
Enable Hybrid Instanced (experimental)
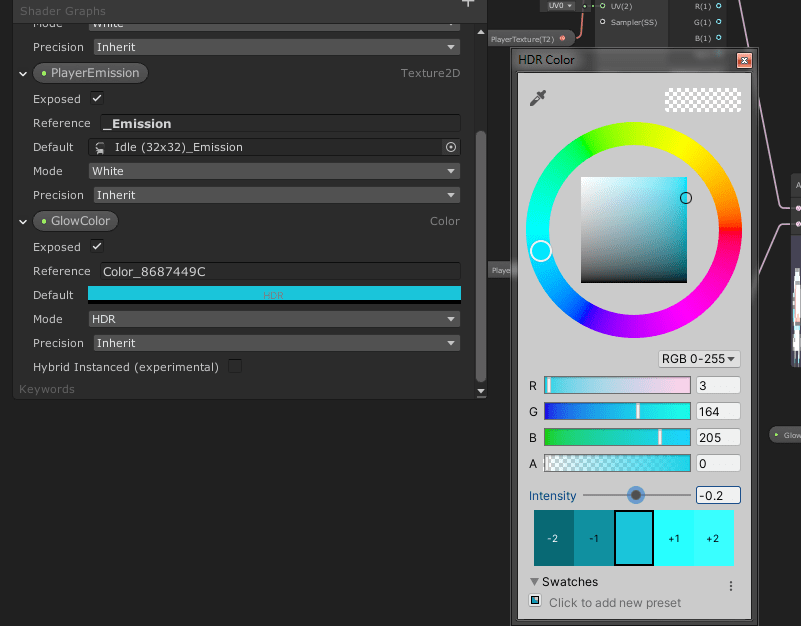pos(234,367)
